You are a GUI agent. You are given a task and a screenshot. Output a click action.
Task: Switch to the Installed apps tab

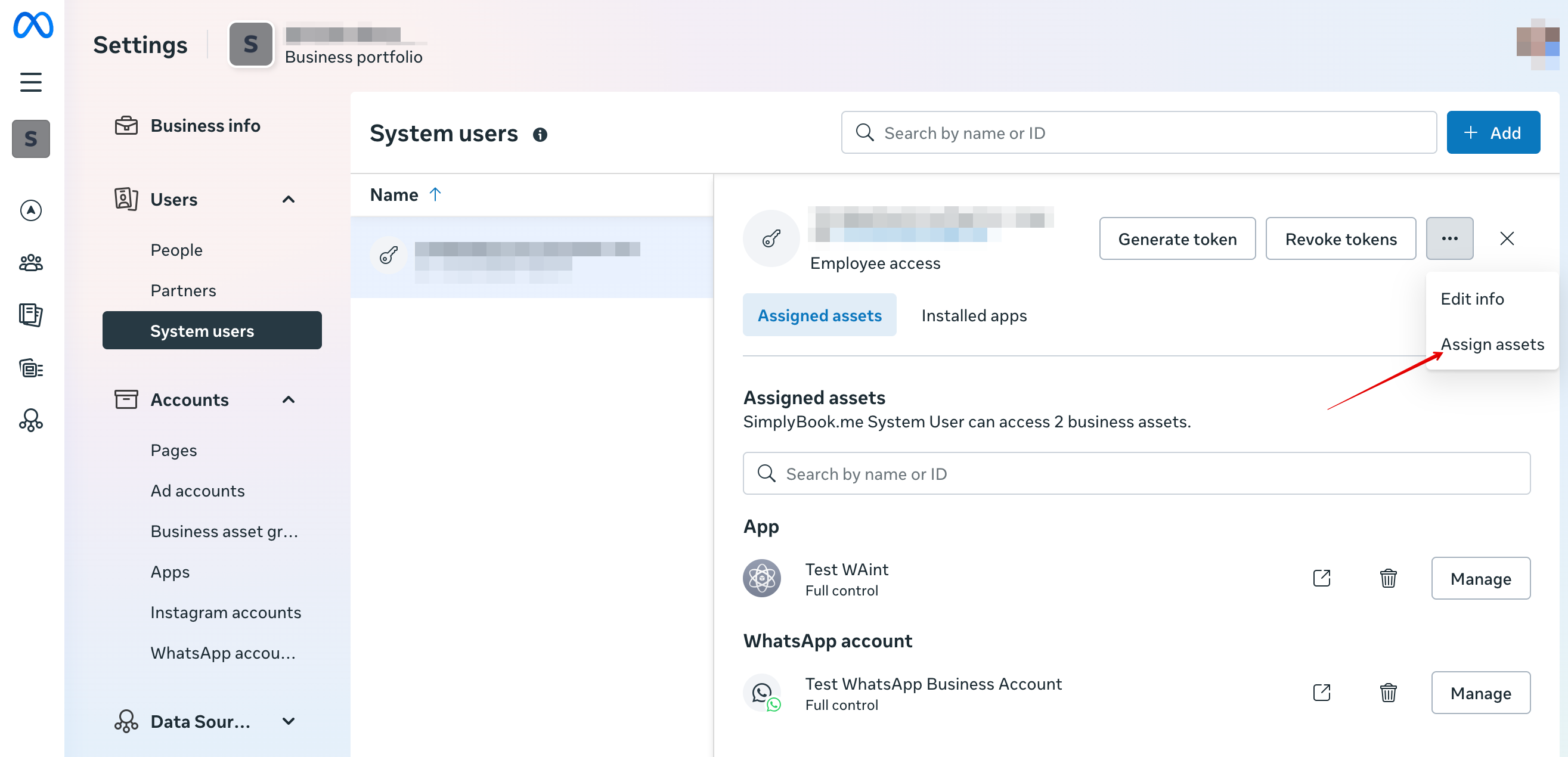(x=974, y=315)
